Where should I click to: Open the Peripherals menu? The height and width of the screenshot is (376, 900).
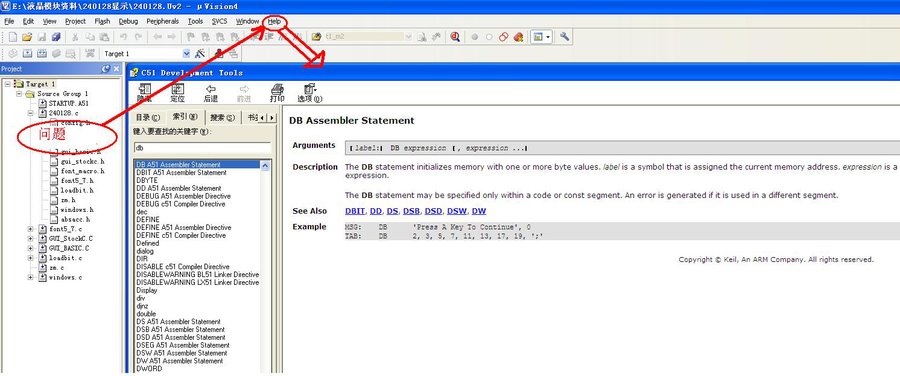[x=162, y=21]
